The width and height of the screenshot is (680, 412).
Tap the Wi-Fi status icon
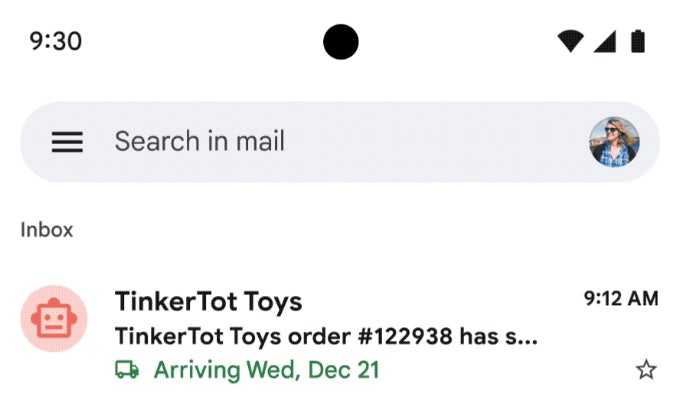[571, 41]
